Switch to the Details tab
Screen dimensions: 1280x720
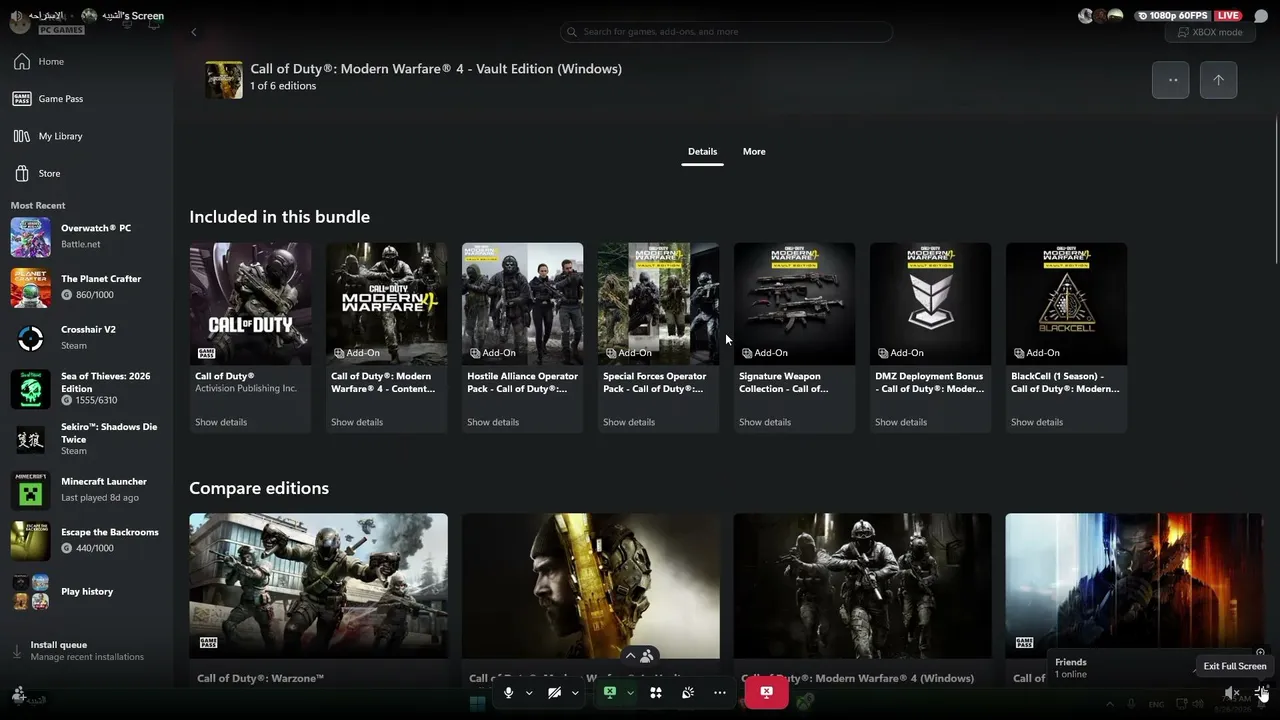tap(702, 152)
